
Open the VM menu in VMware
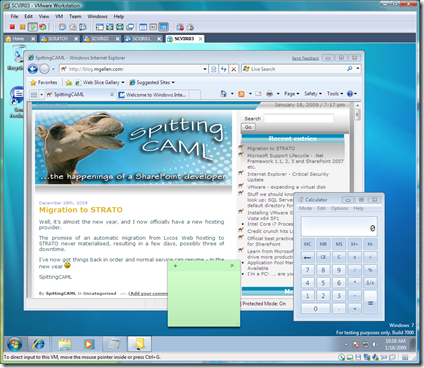pos(59,16)
